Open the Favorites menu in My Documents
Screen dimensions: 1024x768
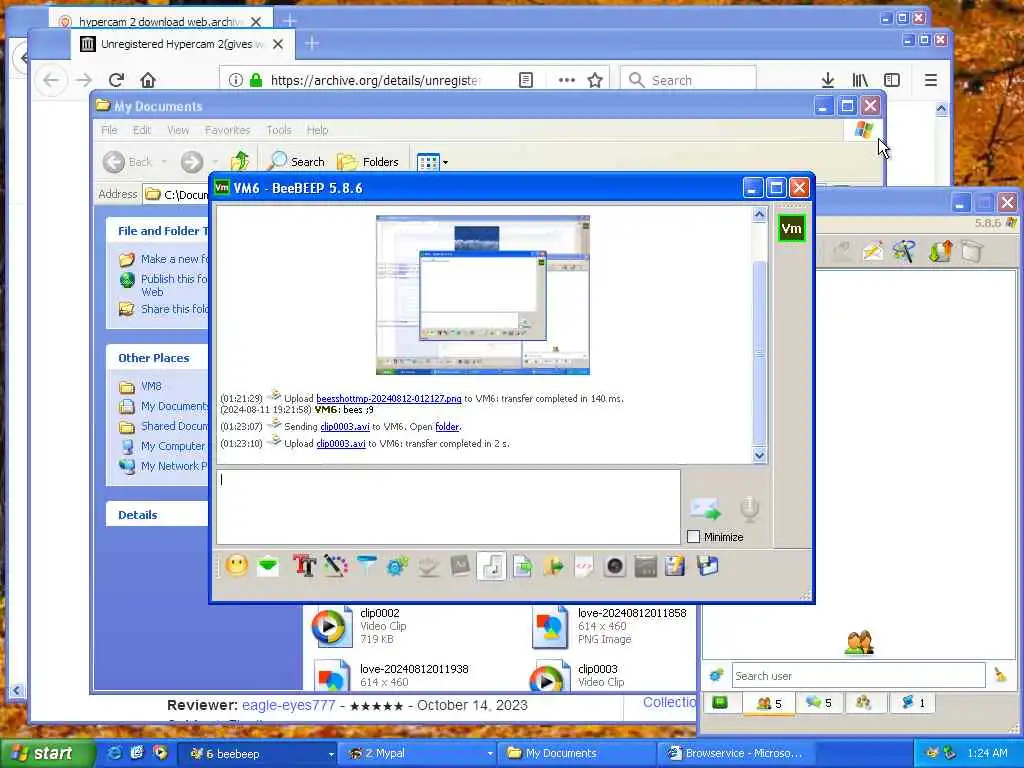pyautogui.click(x=227, y=130)
